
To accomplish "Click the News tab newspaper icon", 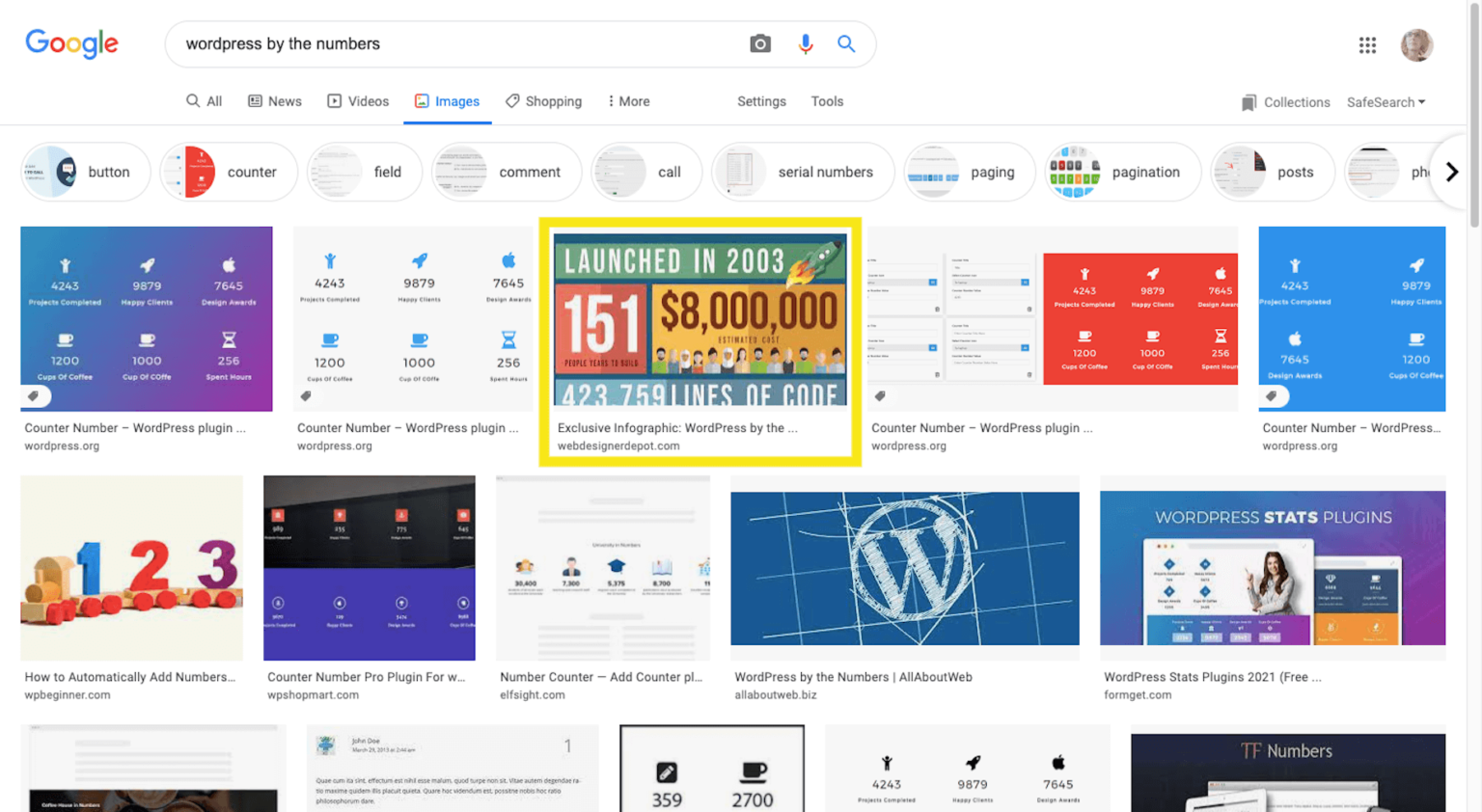I will tap(255, 101).
